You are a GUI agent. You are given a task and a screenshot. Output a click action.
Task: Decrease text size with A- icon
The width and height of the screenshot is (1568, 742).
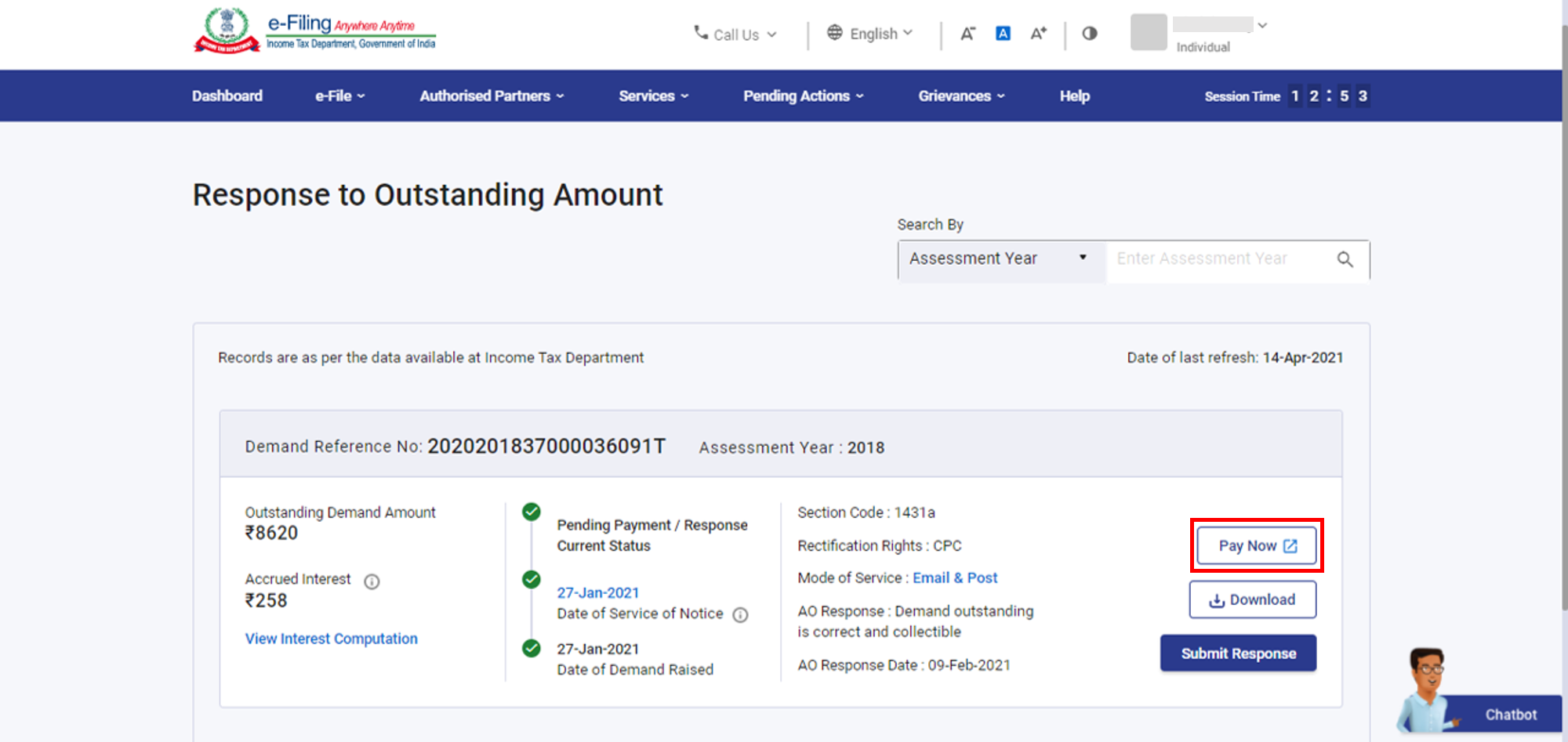pos(967,33)
